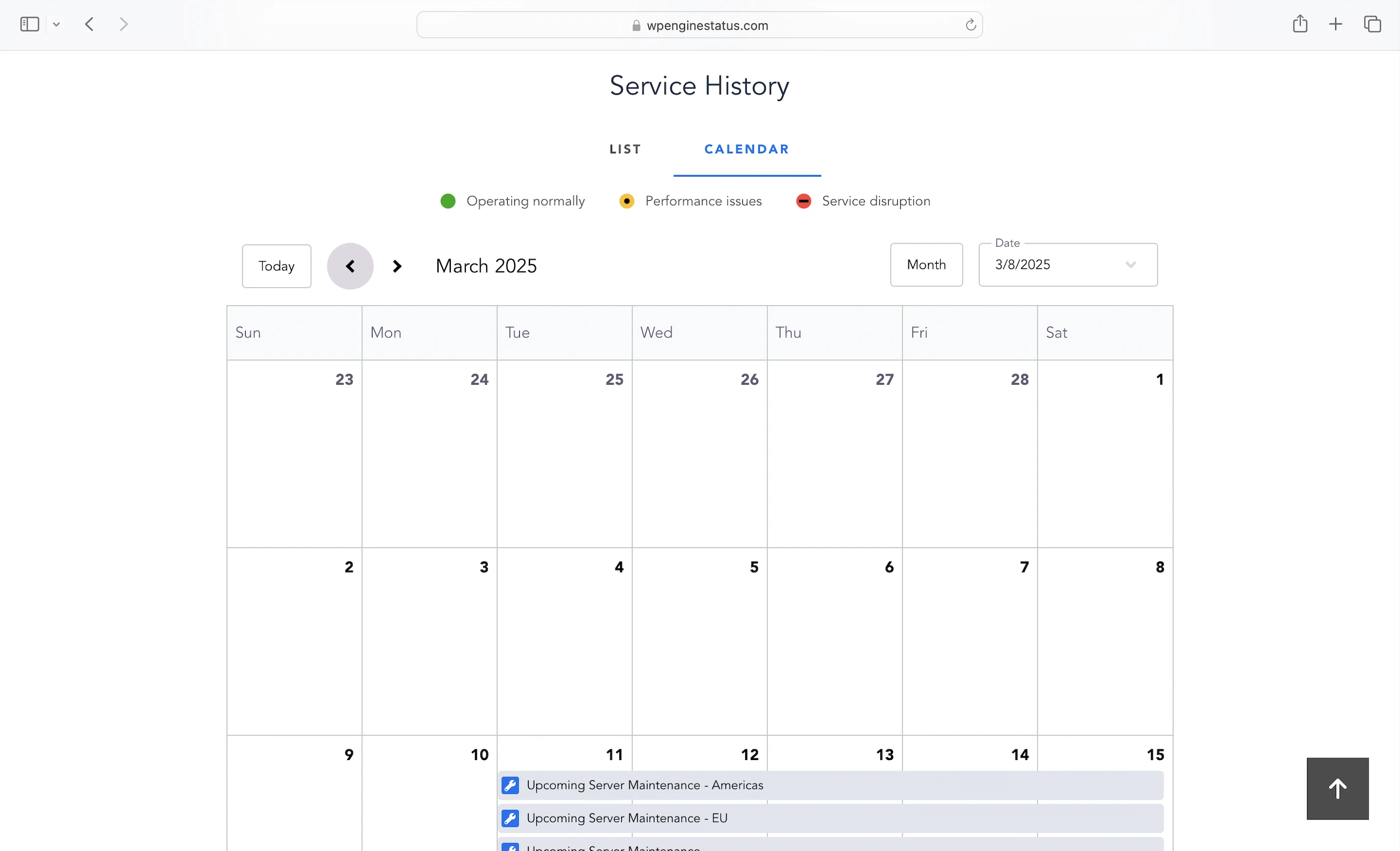Viewport: 1400px width, 851px height.
Task: Show the tab overview icon
Action: 1372,24
